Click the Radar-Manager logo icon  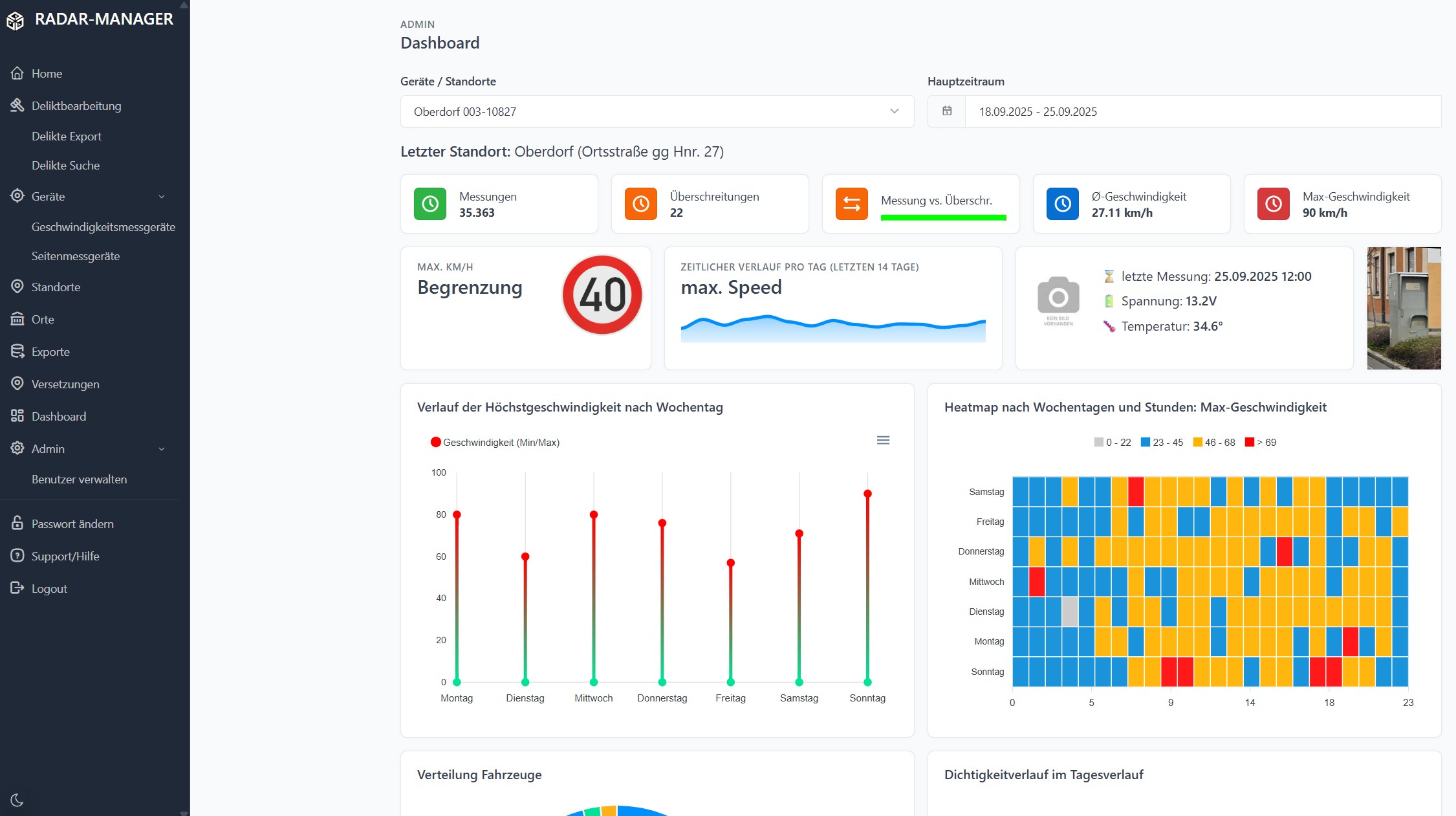15,21
